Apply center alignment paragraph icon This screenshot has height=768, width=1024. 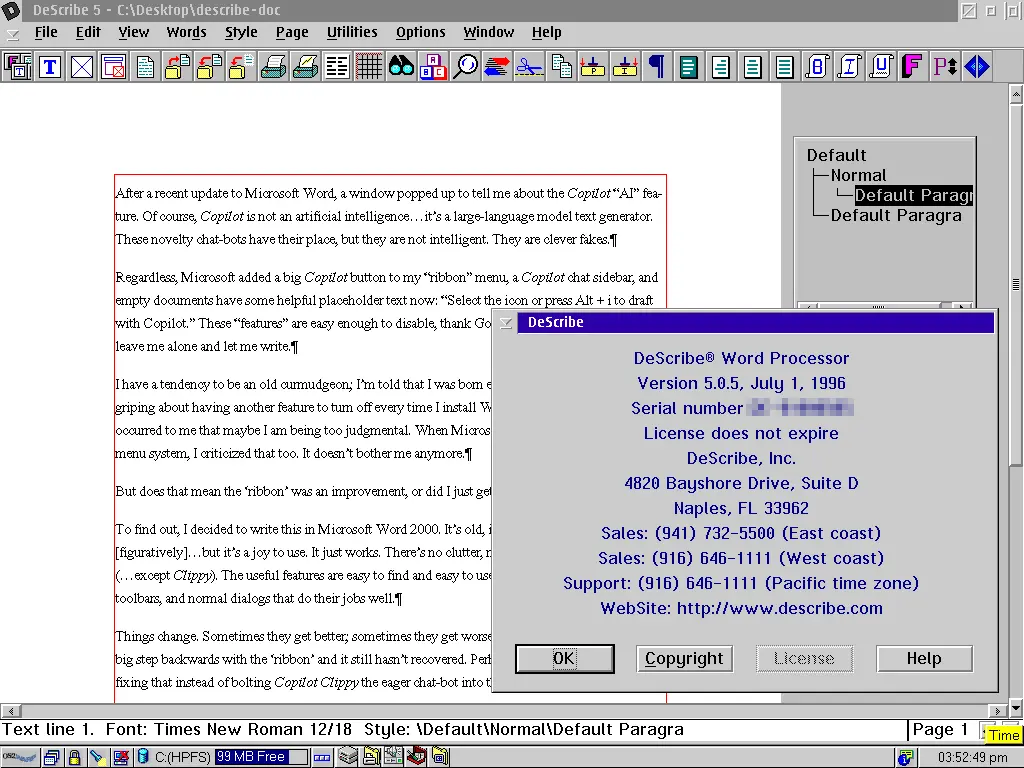[754, 67]
